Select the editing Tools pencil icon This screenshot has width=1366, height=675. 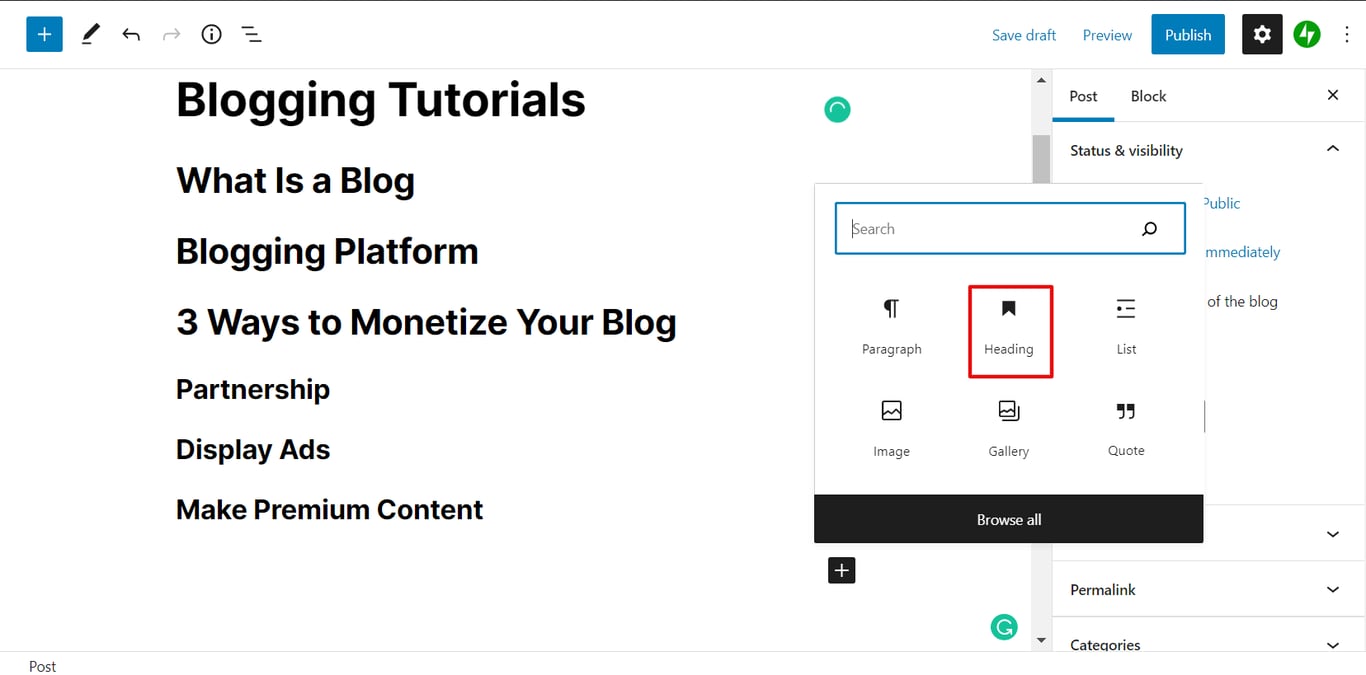[90, 34]
